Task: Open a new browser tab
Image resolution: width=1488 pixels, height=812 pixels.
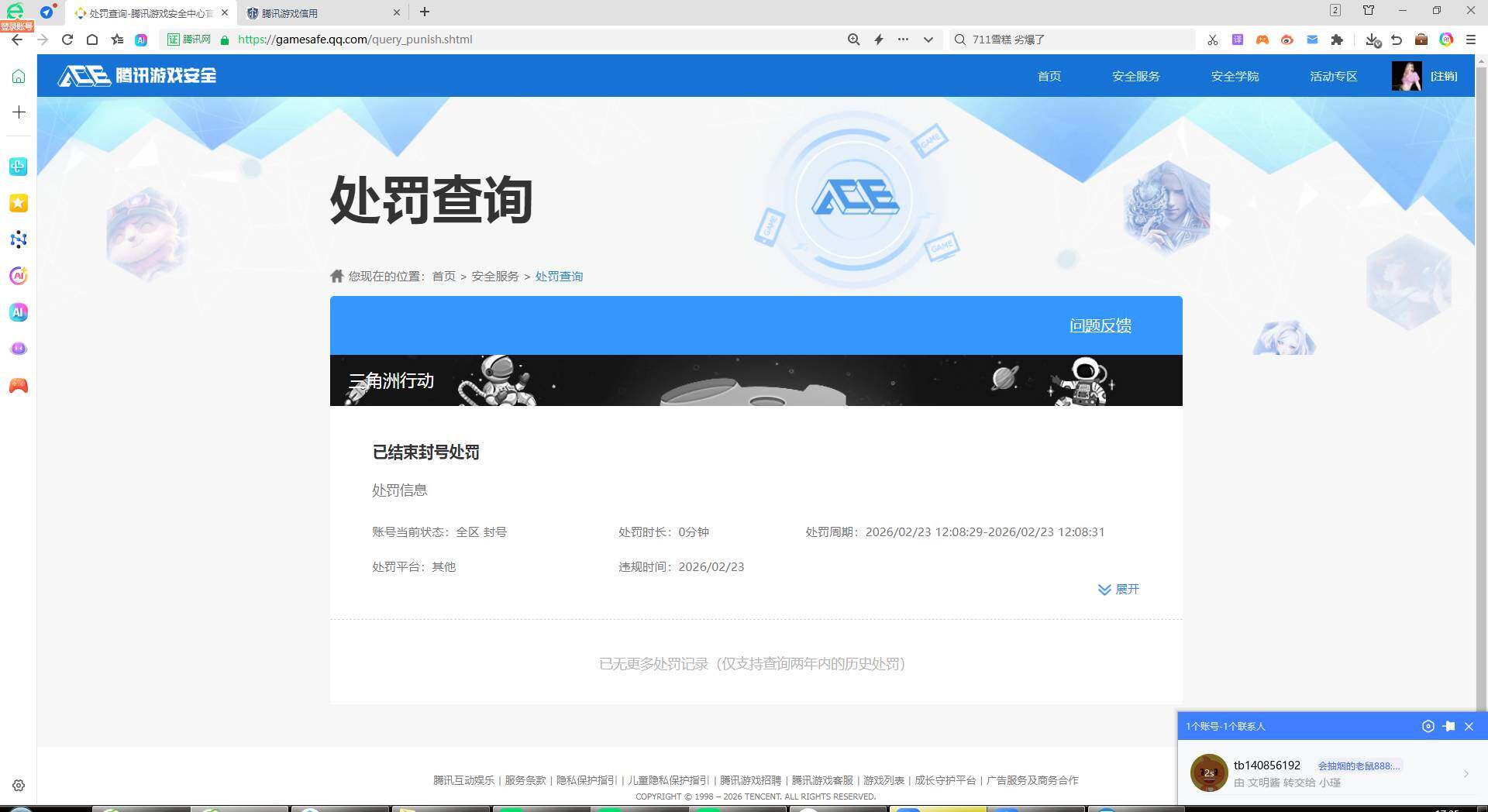Action: (424, 12)
